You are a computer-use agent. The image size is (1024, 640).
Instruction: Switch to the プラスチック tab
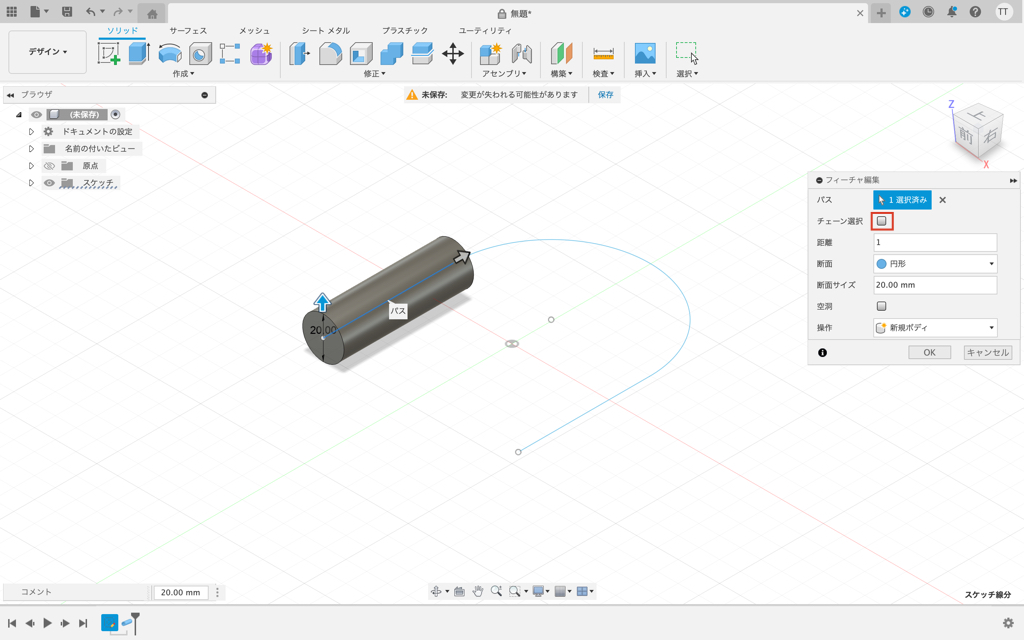click(405, 31)
